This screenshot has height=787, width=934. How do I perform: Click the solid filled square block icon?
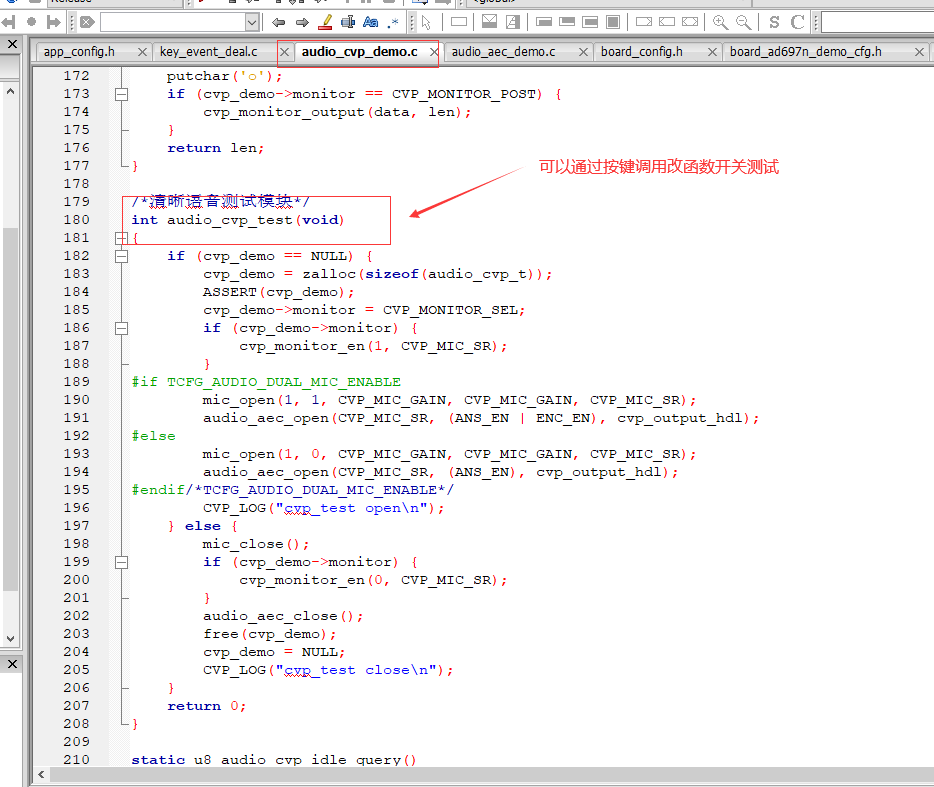[x=612, y=22]
